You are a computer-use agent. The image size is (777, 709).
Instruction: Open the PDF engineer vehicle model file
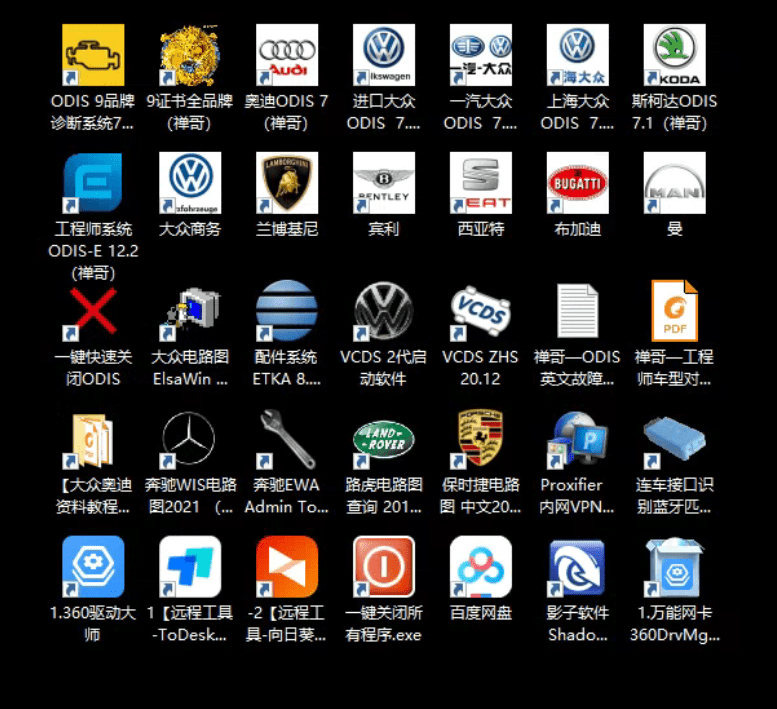pos(674,312)
